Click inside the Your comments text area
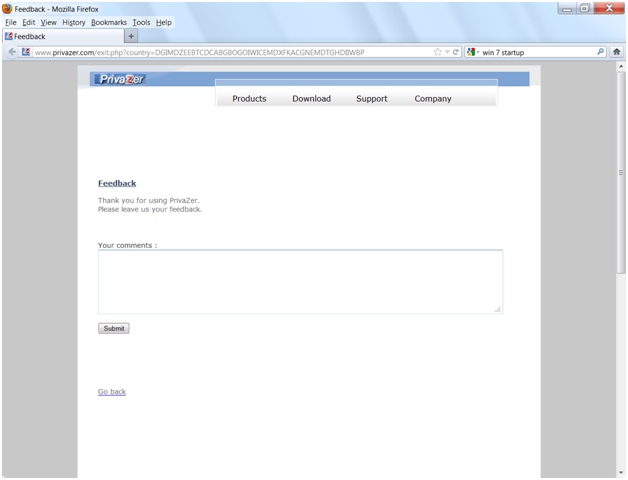 coord(300,281)
